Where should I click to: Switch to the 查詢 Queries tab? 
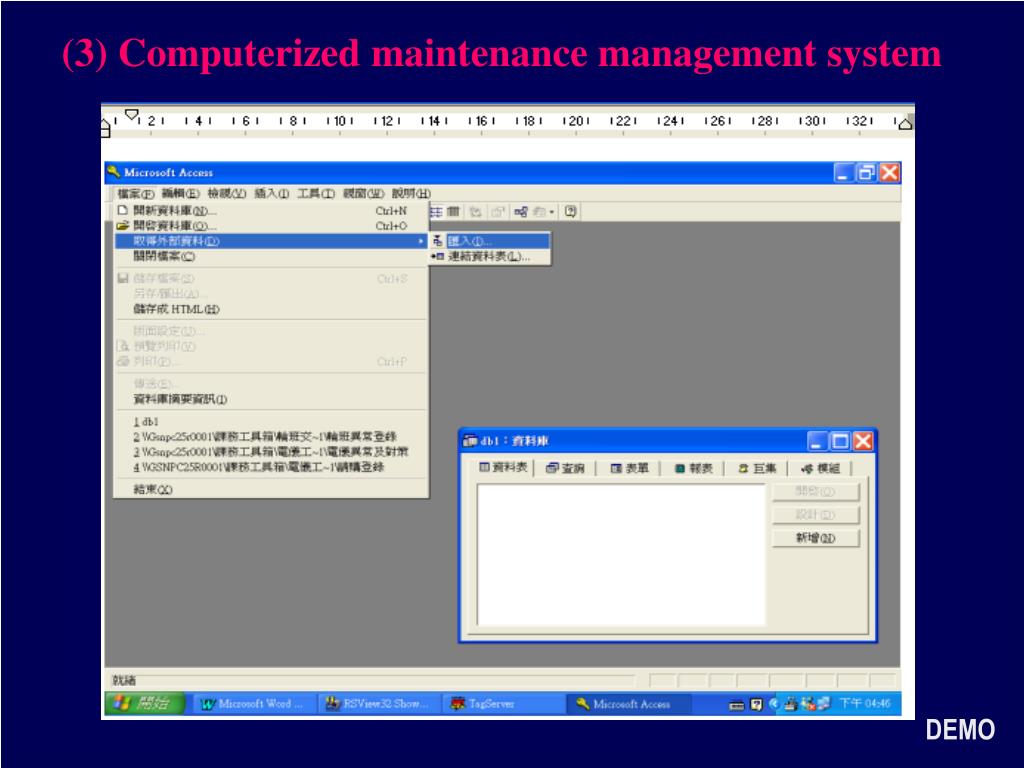566,468
